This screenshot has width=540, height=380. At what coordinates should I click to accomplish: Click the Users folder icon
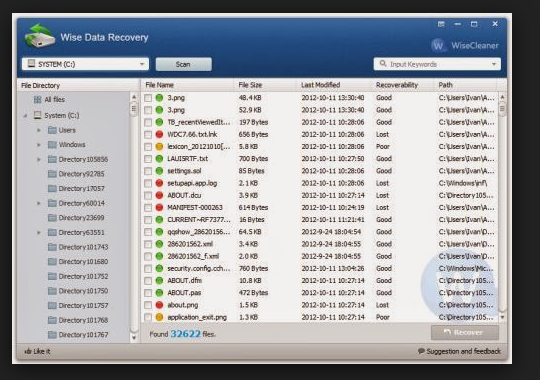pyautogui.click(x=52, y=130)
